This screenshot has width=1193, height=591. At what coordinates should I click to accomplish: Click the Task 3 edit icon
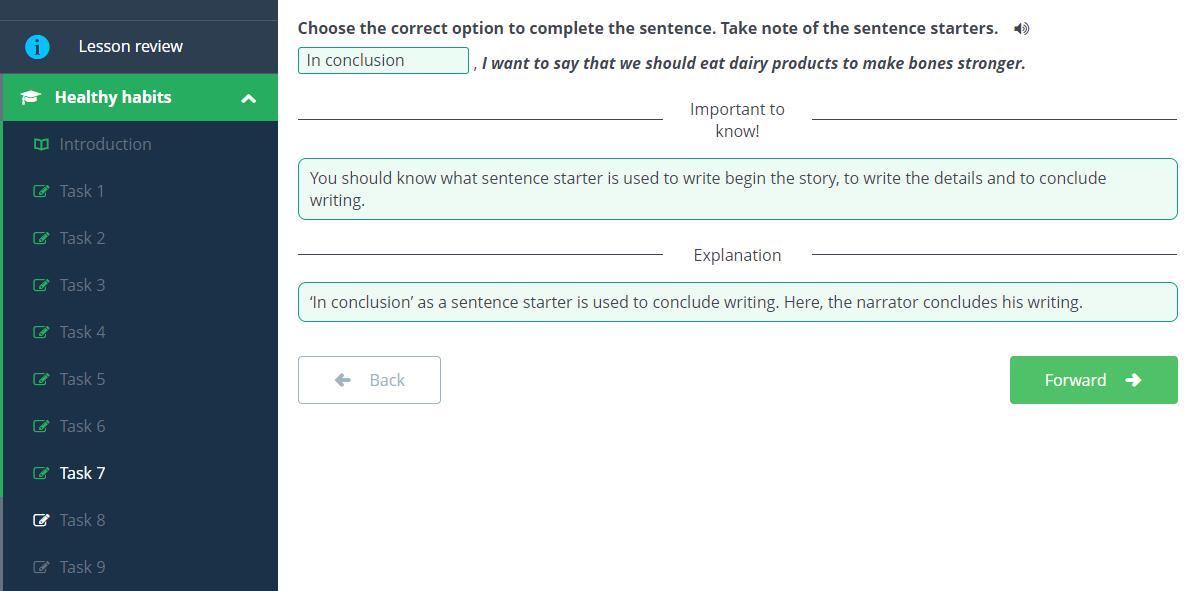(41, 285)
